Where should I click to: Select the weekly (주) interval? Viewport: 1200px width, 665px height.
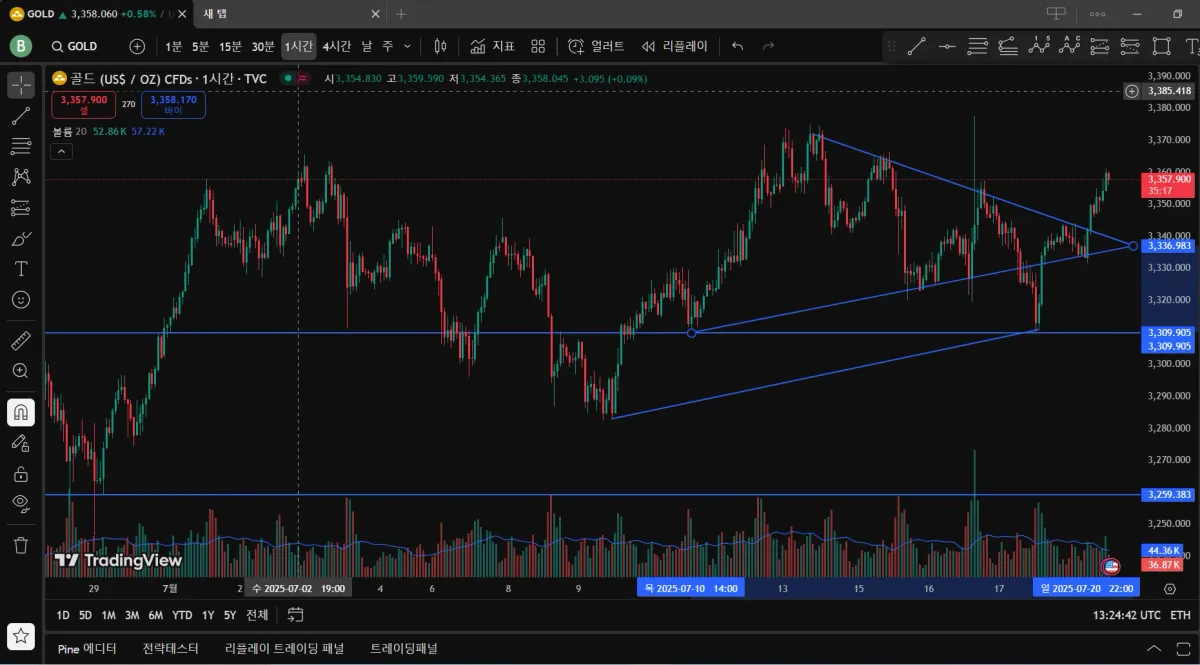[388, 46]
